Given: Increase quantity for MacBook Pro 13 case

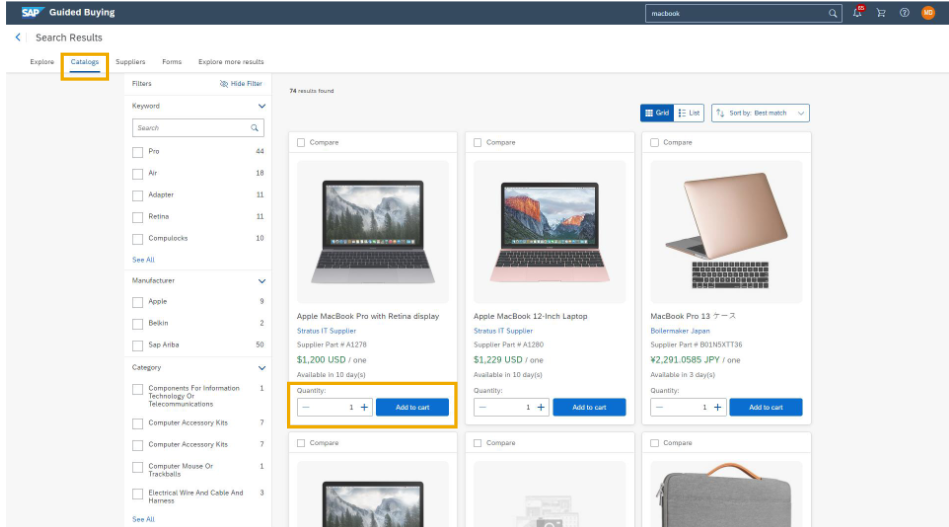Looking at the screenshot, I should pos(718,407).
